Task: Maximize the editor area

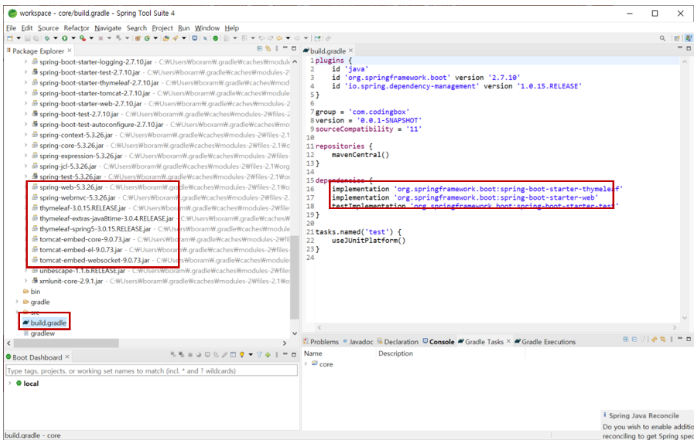Action: coord(688,48)
